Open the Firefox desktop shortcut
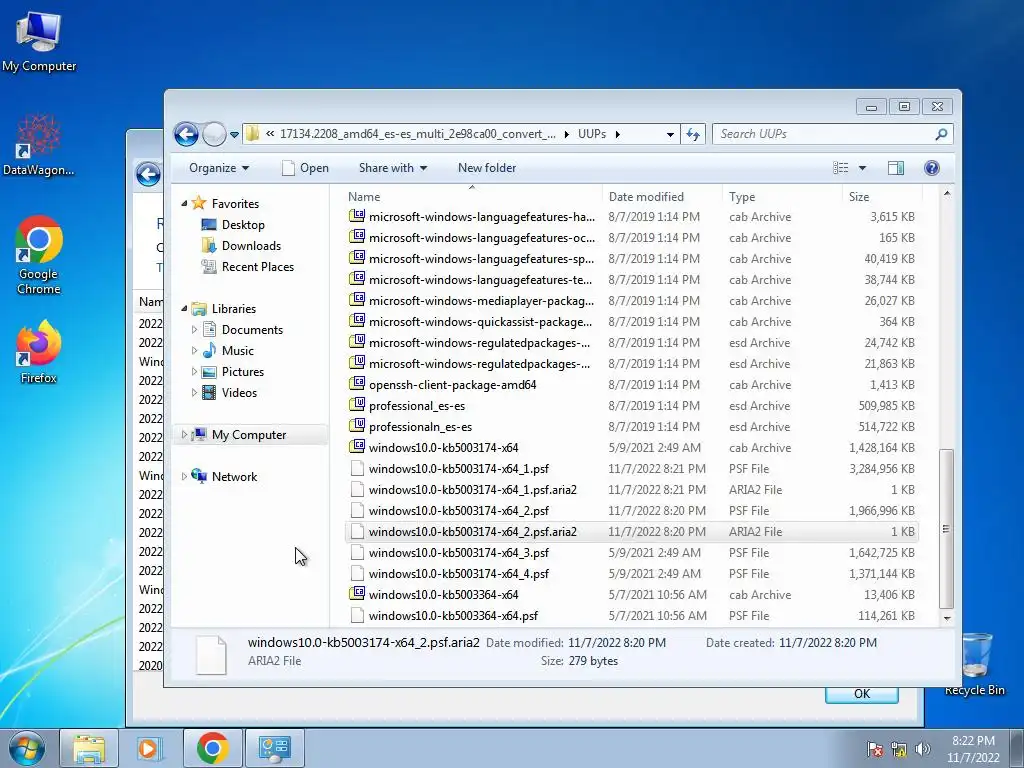Viewport: 1024px width, 768px height. coord(39,351)
